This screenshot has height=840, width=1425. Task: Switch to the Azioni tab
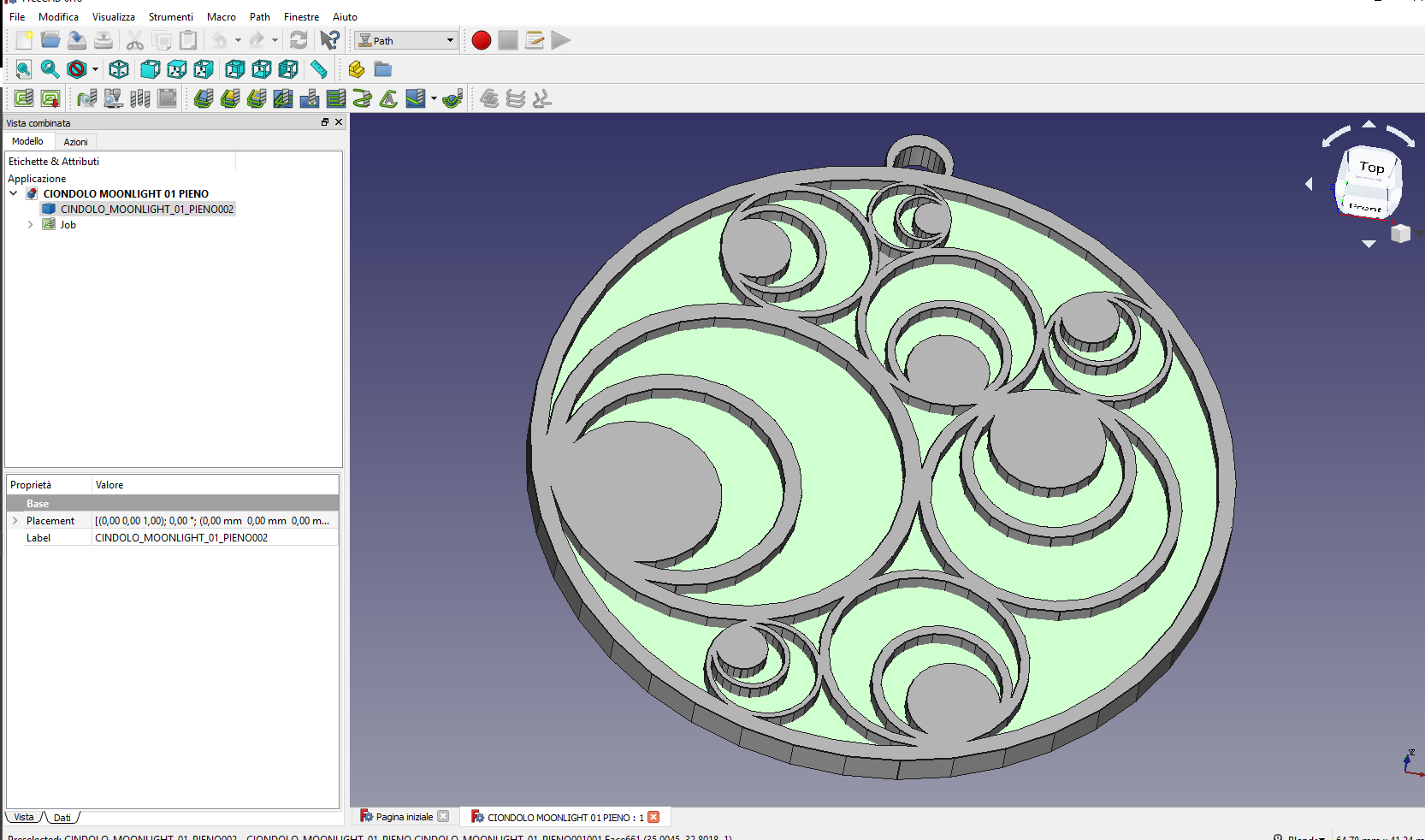coord(75,142)
